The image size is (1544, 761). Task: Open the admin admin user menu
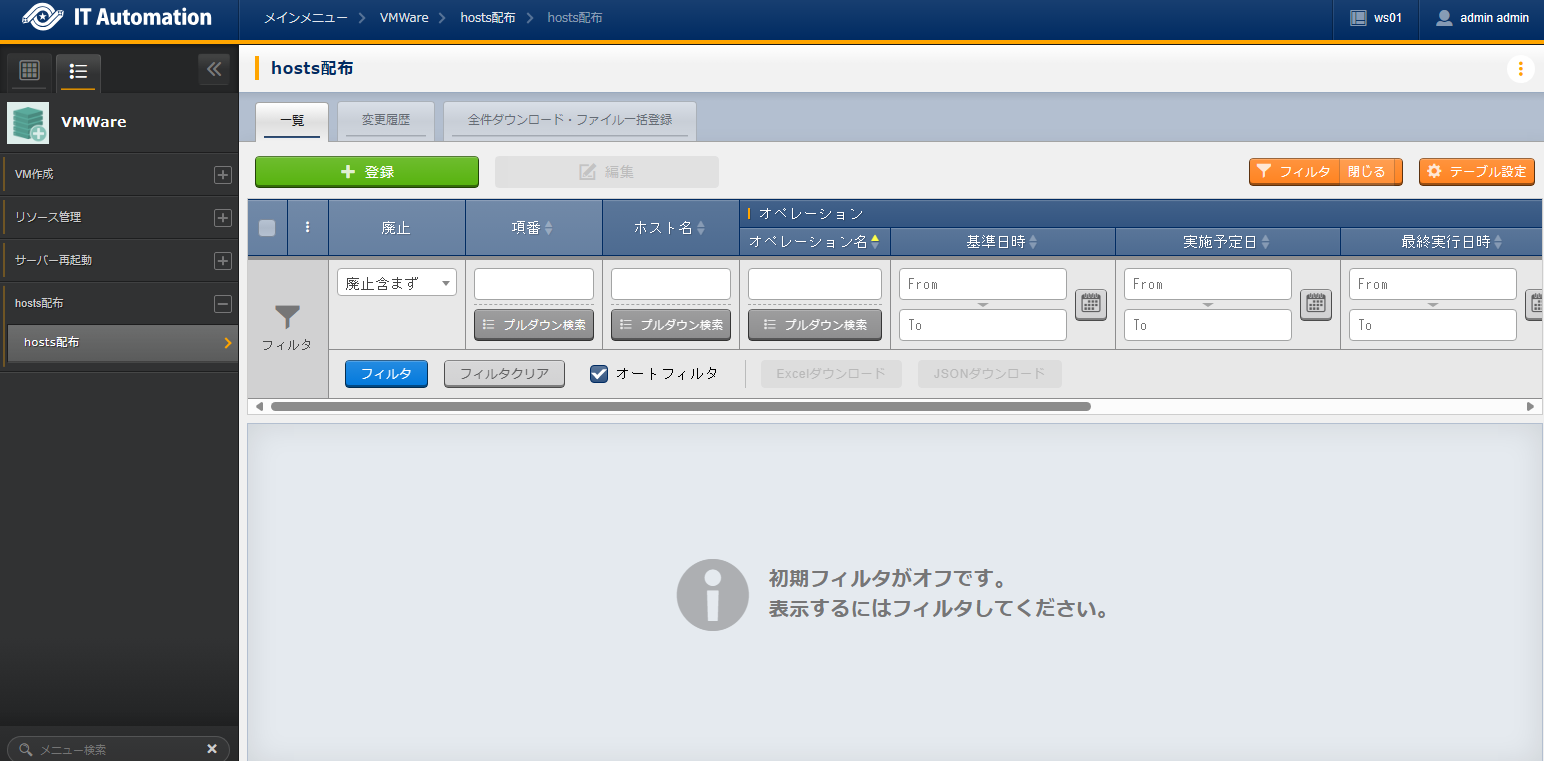[1482, 18]
